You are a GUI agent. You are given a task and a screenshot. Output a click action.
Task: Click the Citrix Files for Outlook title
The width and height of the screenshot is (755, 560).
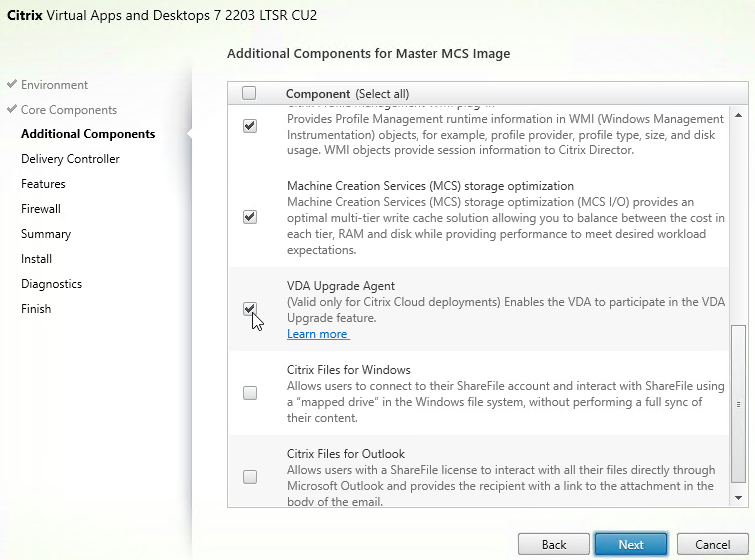[346, 454]
